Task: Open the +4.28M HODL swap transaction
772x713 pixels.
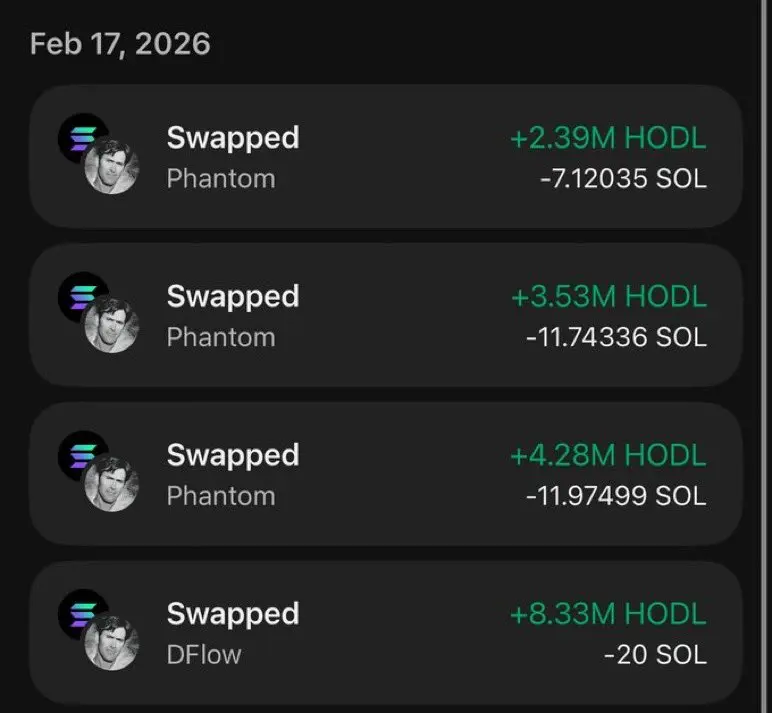Action: coord(386,474)
